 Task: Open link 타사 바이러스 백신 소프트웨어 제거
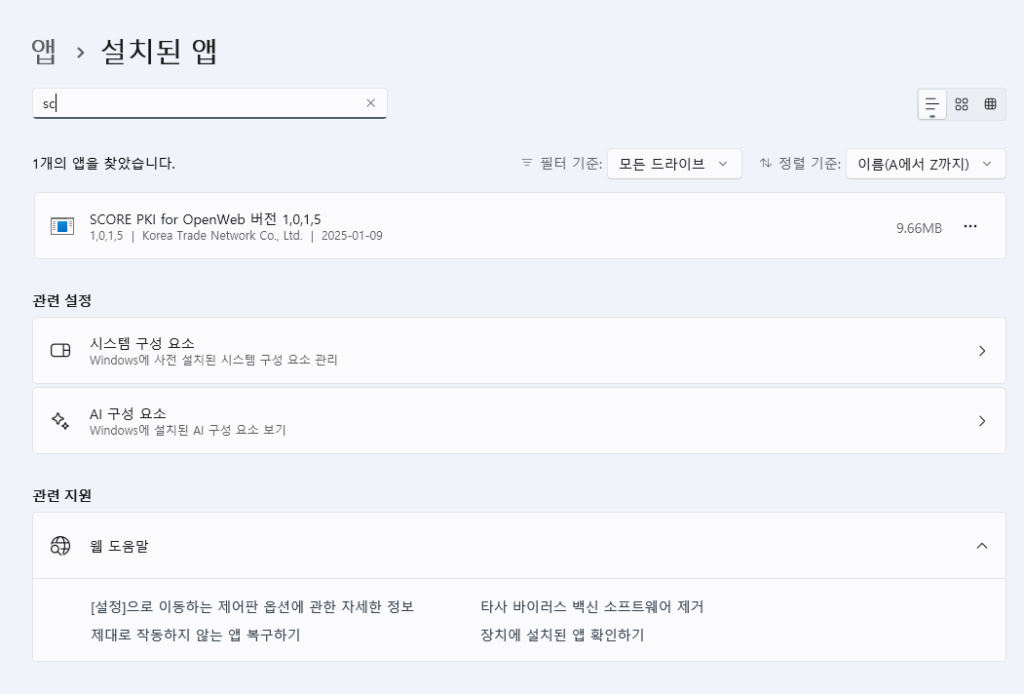592,607
